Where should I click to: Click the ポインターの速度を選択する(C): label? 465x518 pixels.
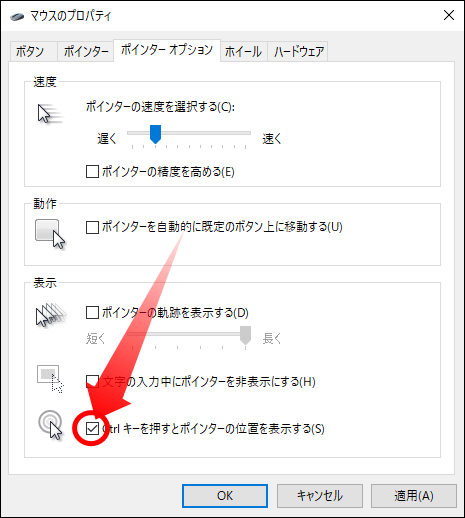160,107
